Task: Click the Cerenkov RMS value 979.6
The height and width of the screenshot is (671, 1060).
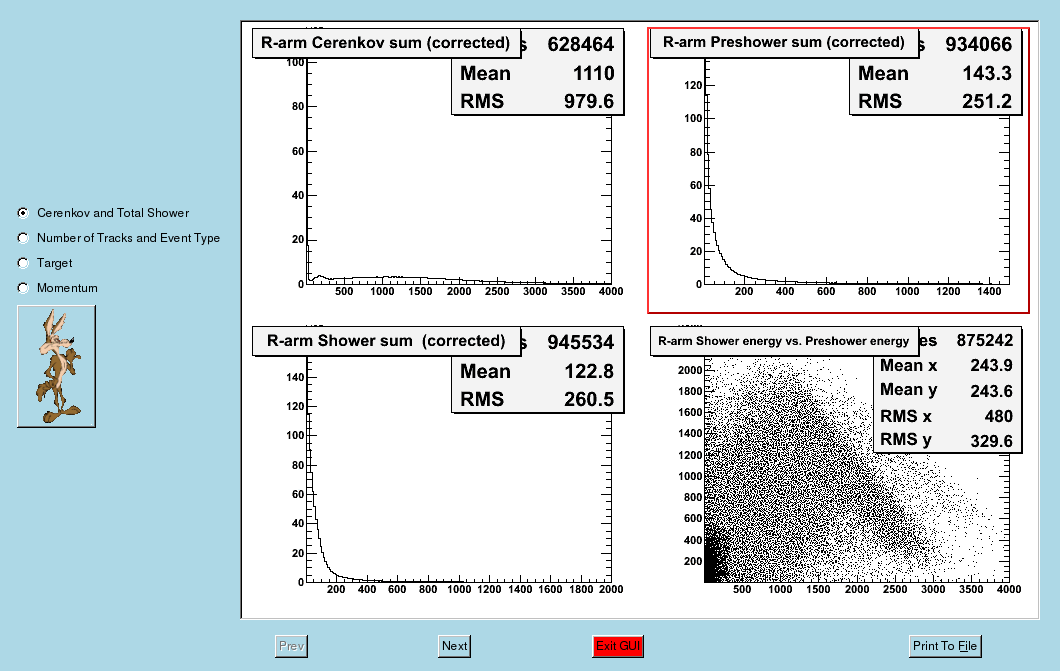Action: [x=589, y=101]
